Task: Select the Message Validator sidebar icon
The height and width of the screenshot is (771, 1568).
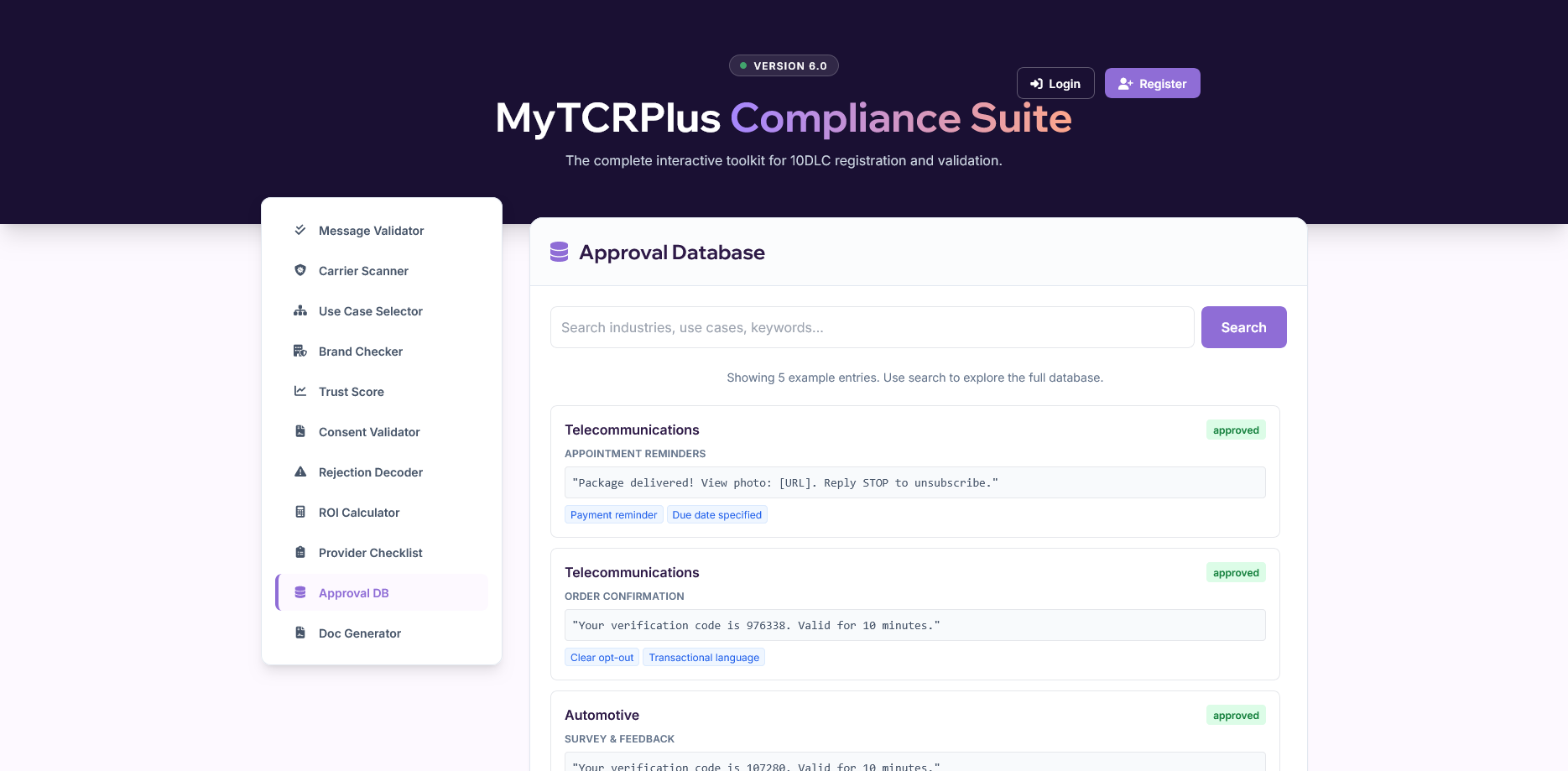Action: 300,230
